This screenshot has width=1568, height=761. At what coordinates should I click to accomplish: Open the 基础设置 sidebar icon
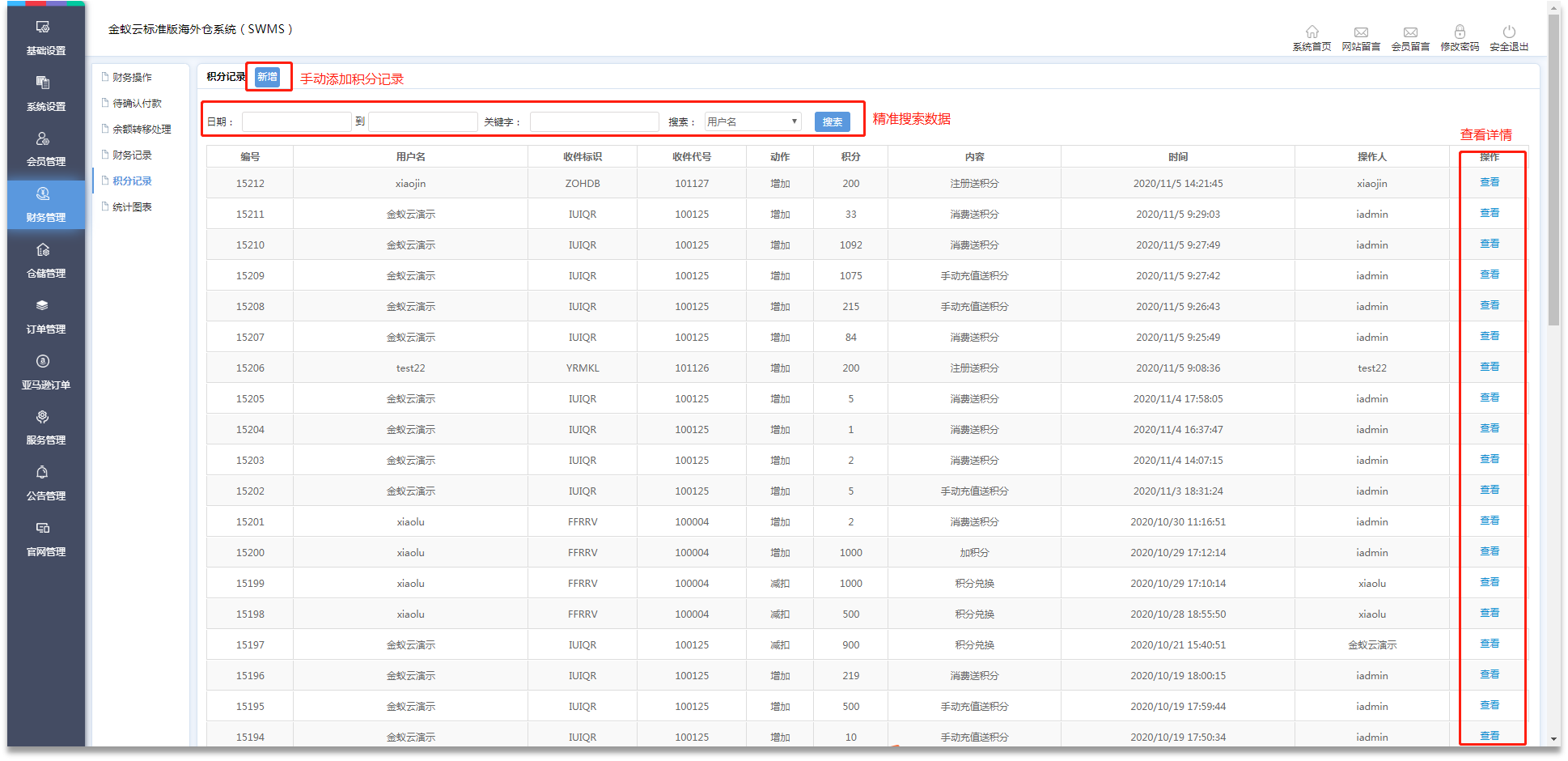point(44,28)
